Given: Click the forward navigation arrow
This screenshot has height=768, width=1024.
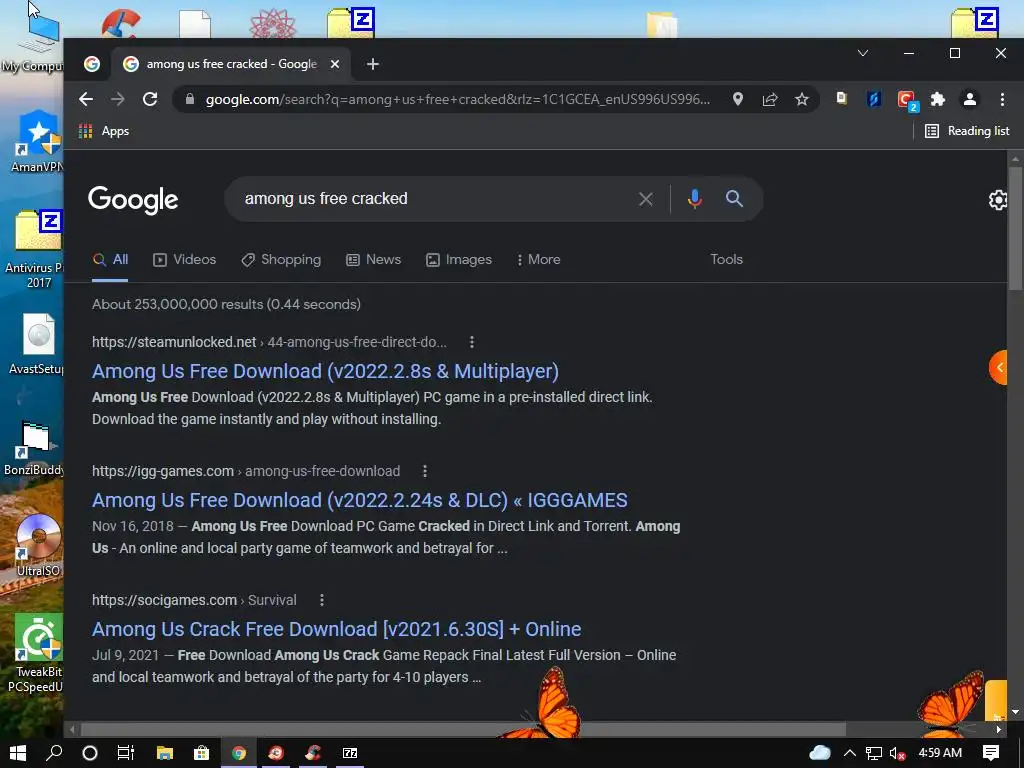Looking at the screenshot, I should (118, 99).
